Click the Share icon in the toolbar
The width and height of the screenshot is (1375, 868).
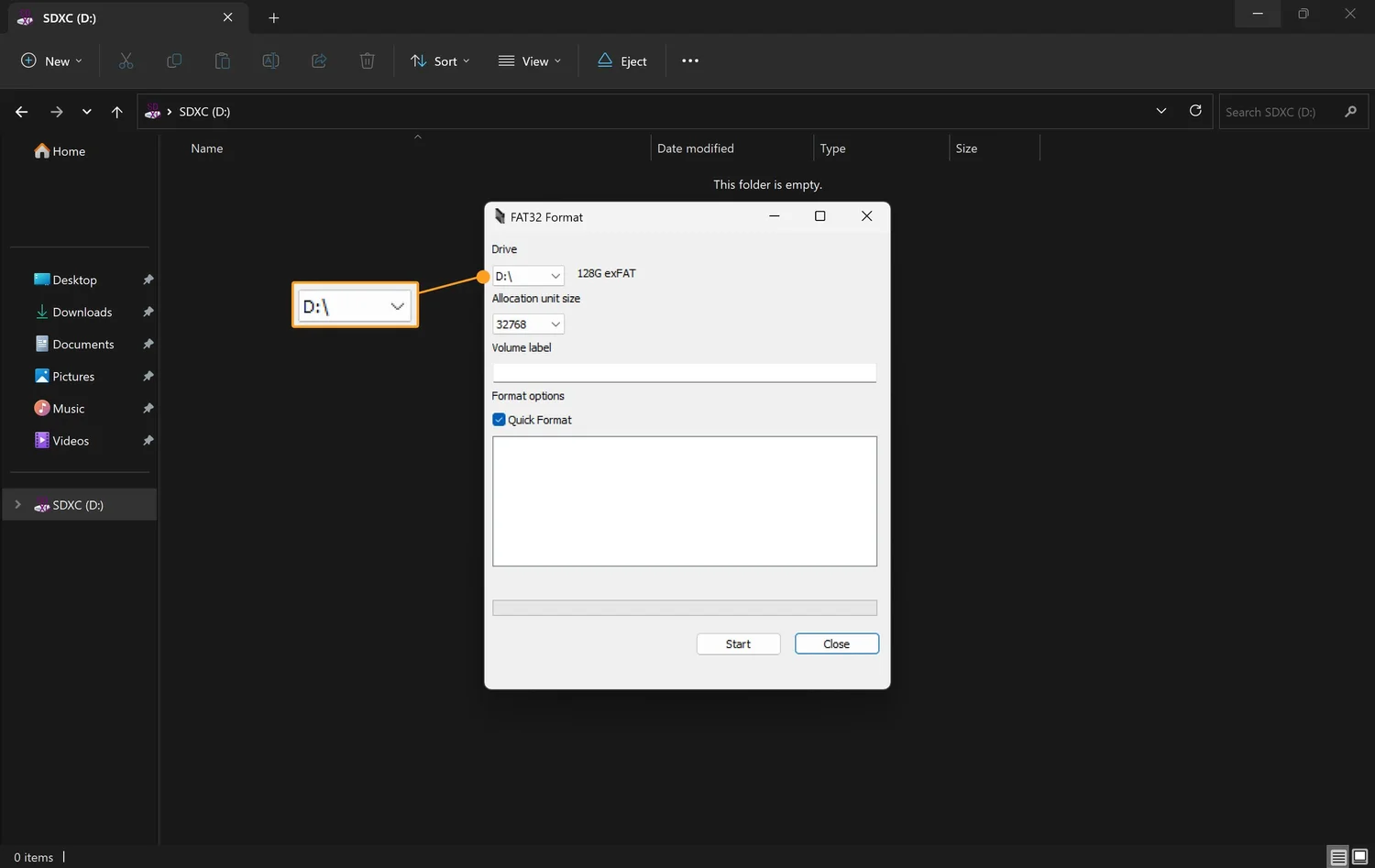318,60
